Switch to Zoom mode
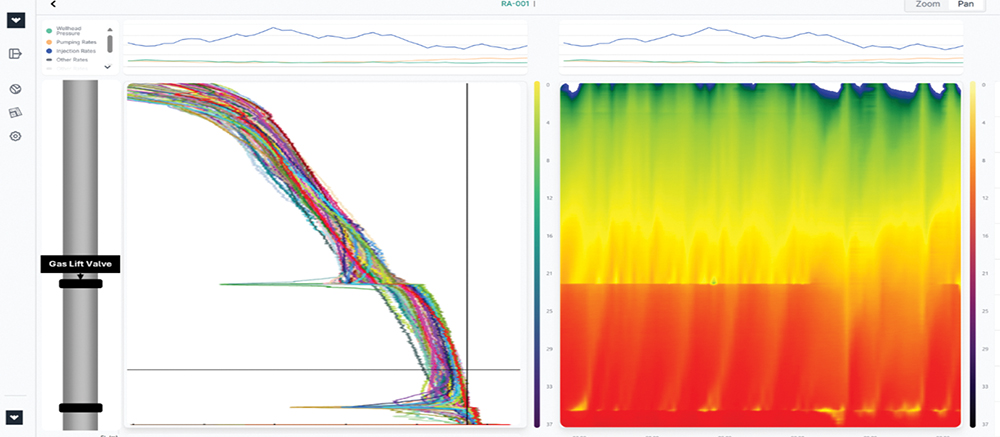This screenshot has width=1000, height=437. (x=927, y=5)
